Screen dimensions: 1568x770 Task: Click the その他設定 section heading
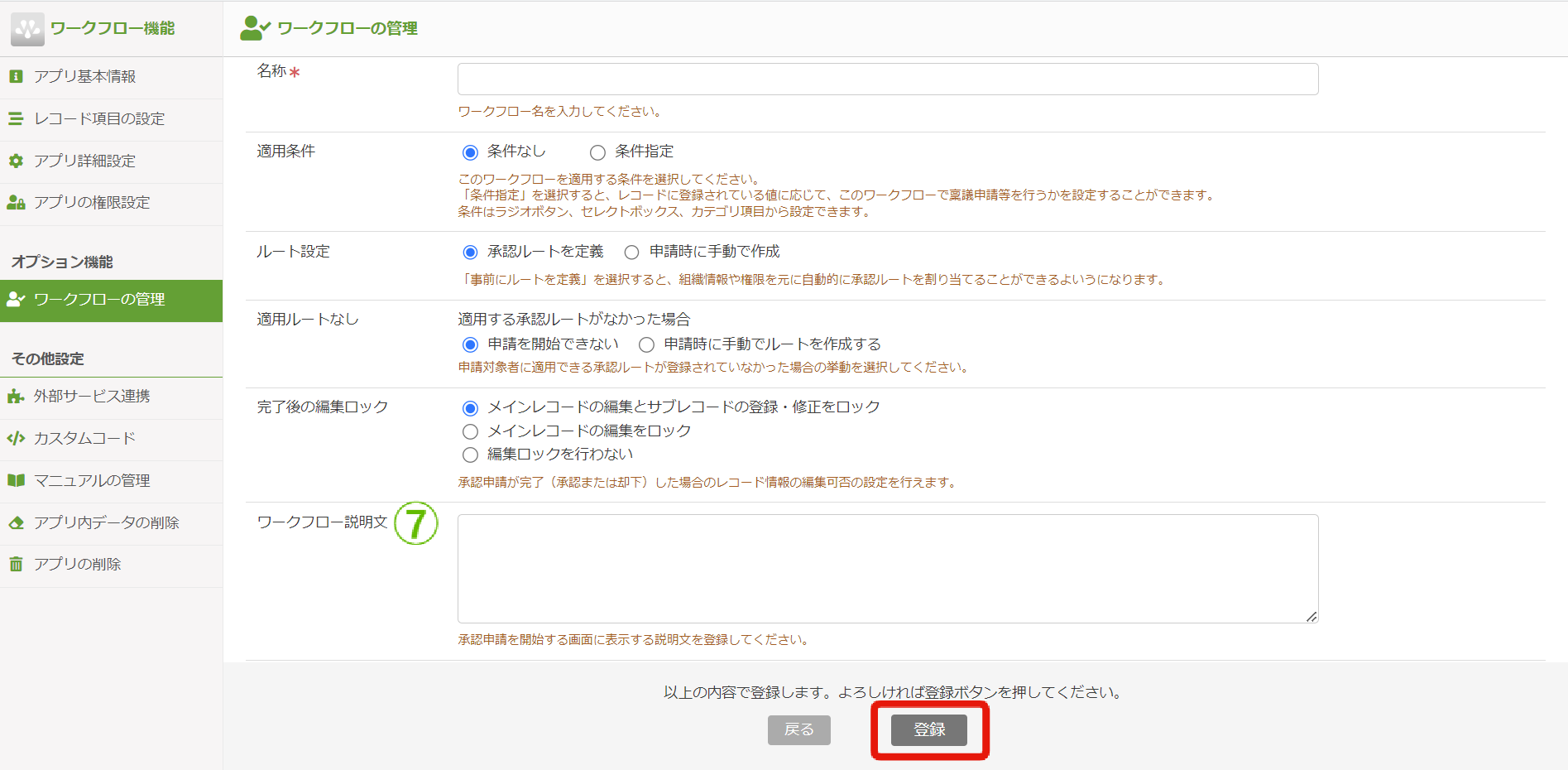tap(48, 359)
